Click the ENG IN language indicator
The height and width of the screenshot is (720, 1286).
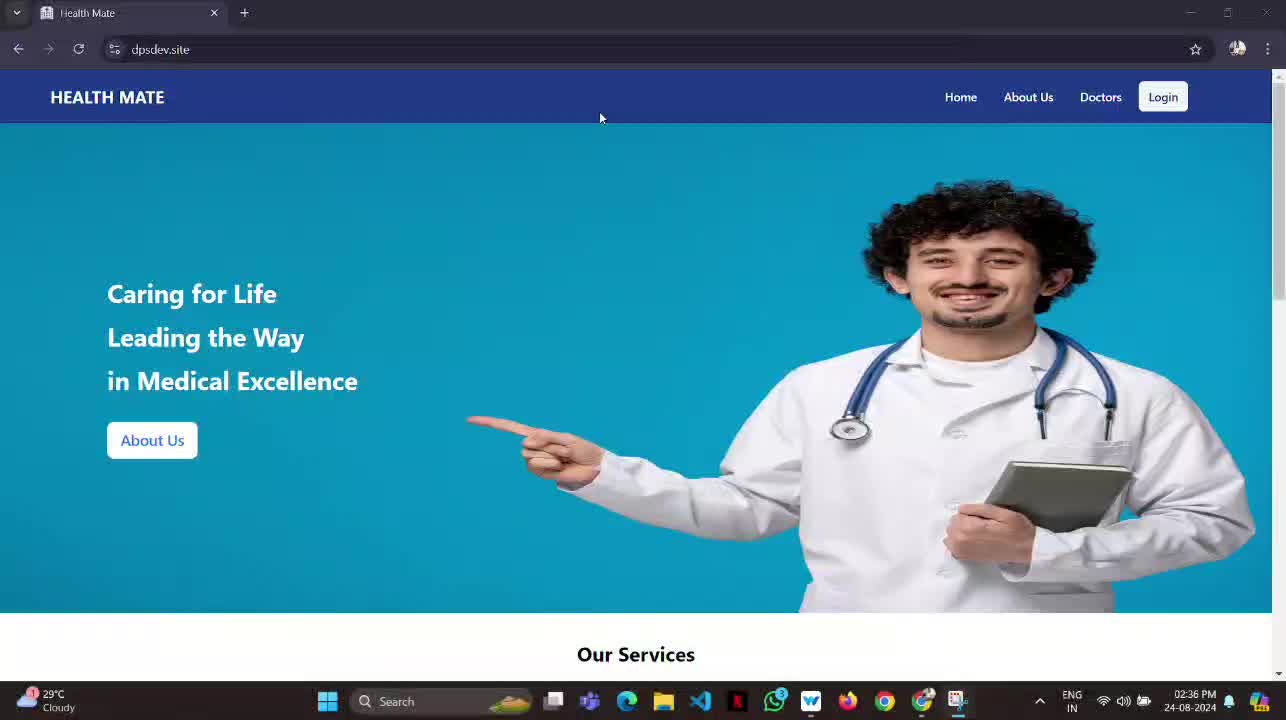tap(1072, 701)
